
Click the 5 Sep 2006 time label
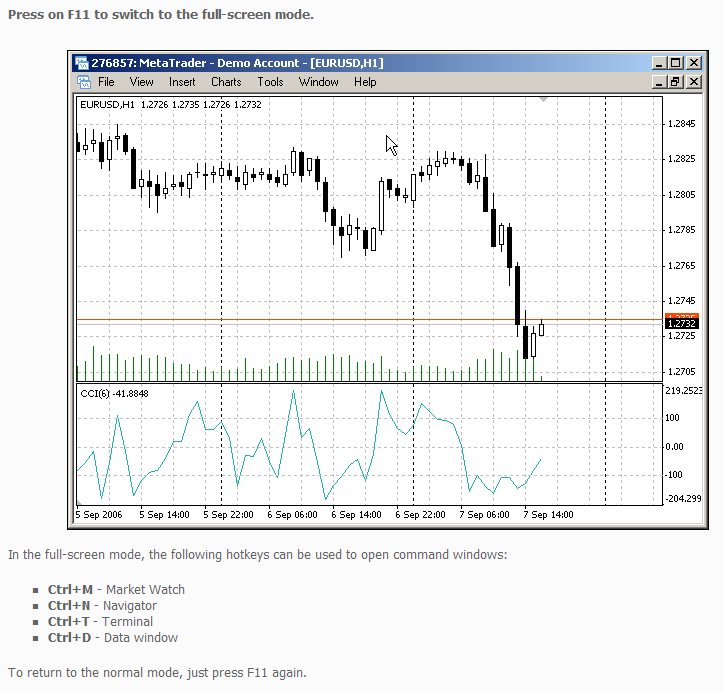click(99, 515)
